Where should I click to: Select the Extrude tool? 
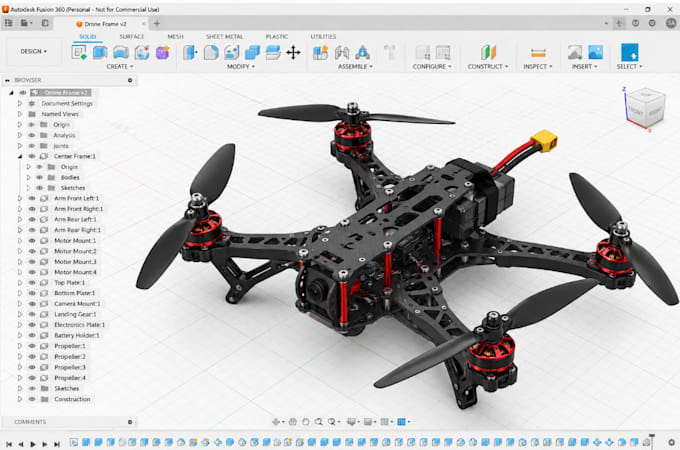click(x=100, y=52)
